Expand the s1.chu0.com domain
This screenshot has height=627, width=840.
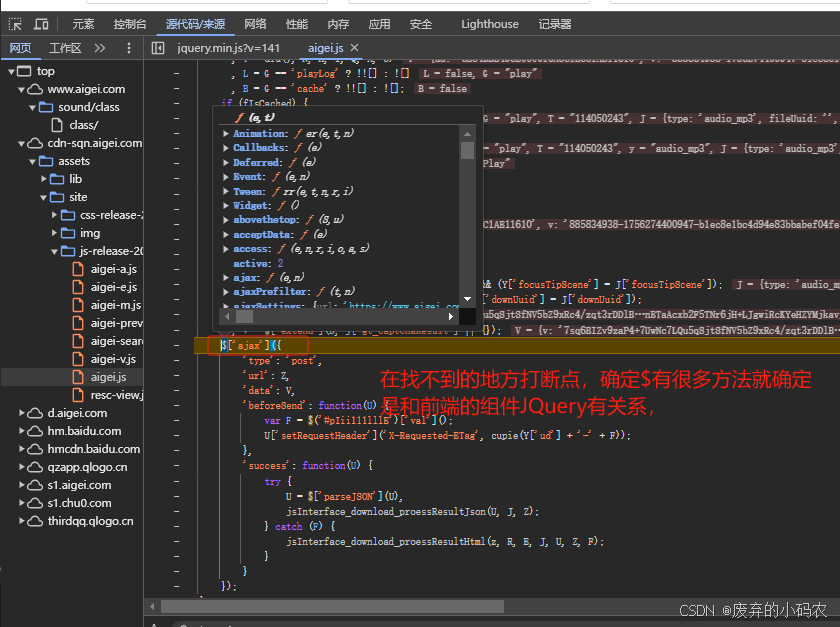coord(22,503)
